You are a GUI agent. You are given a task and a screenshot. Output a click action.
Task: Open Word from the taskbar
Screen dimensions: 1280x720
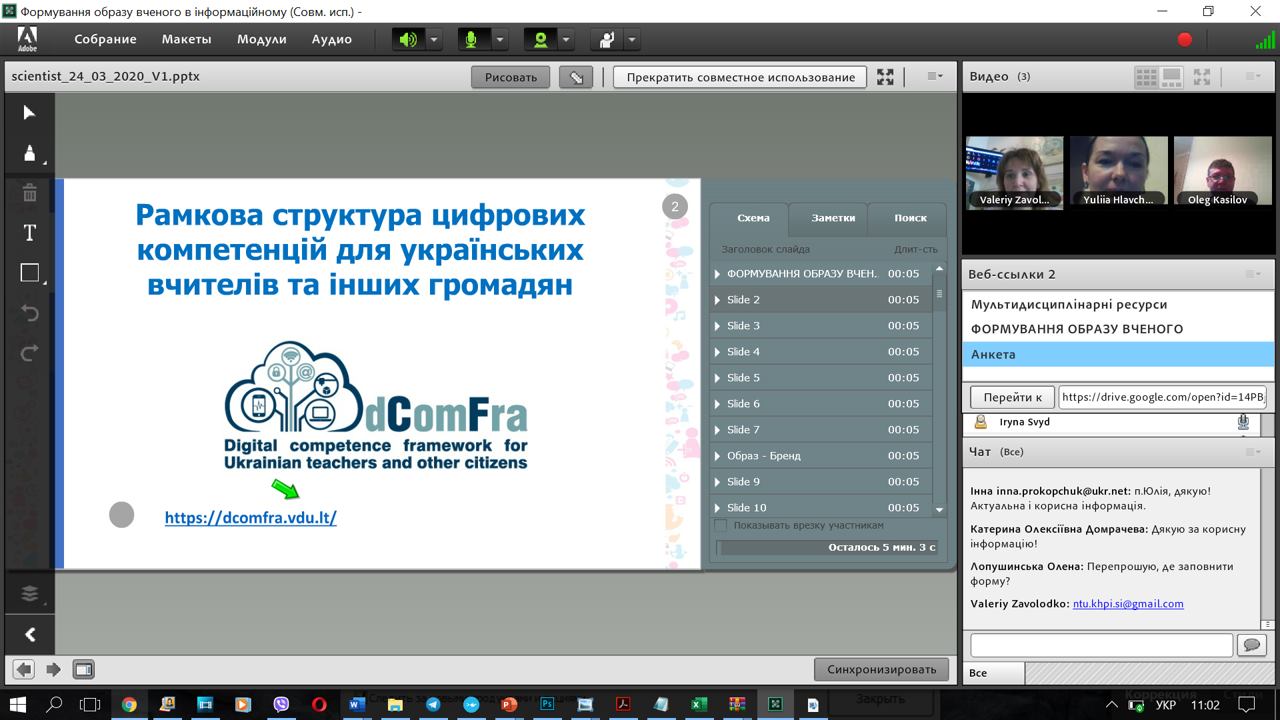357,704
